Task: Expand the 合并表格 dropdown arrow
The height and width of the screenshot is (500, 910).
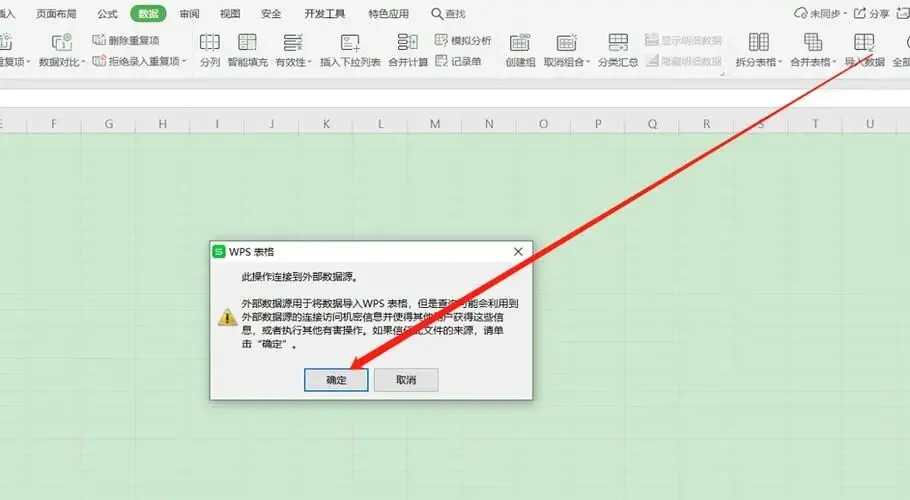Action: [834, 62]
